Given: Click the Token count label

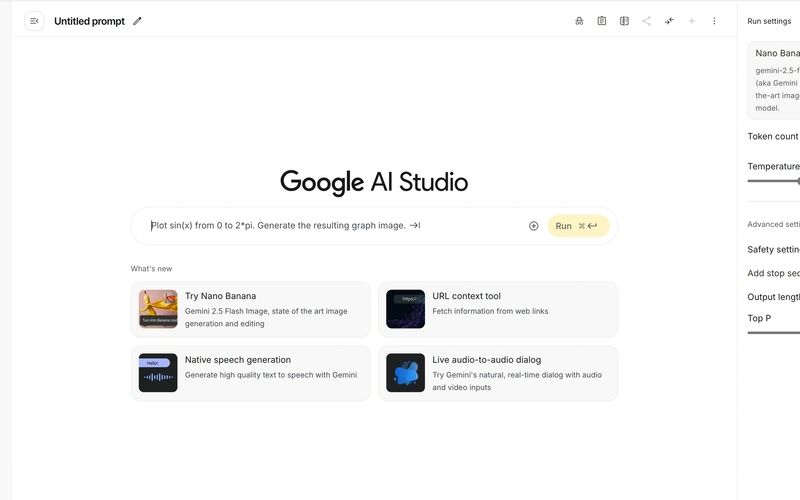Looking at the screenshot, I should (x=772, y=136).
